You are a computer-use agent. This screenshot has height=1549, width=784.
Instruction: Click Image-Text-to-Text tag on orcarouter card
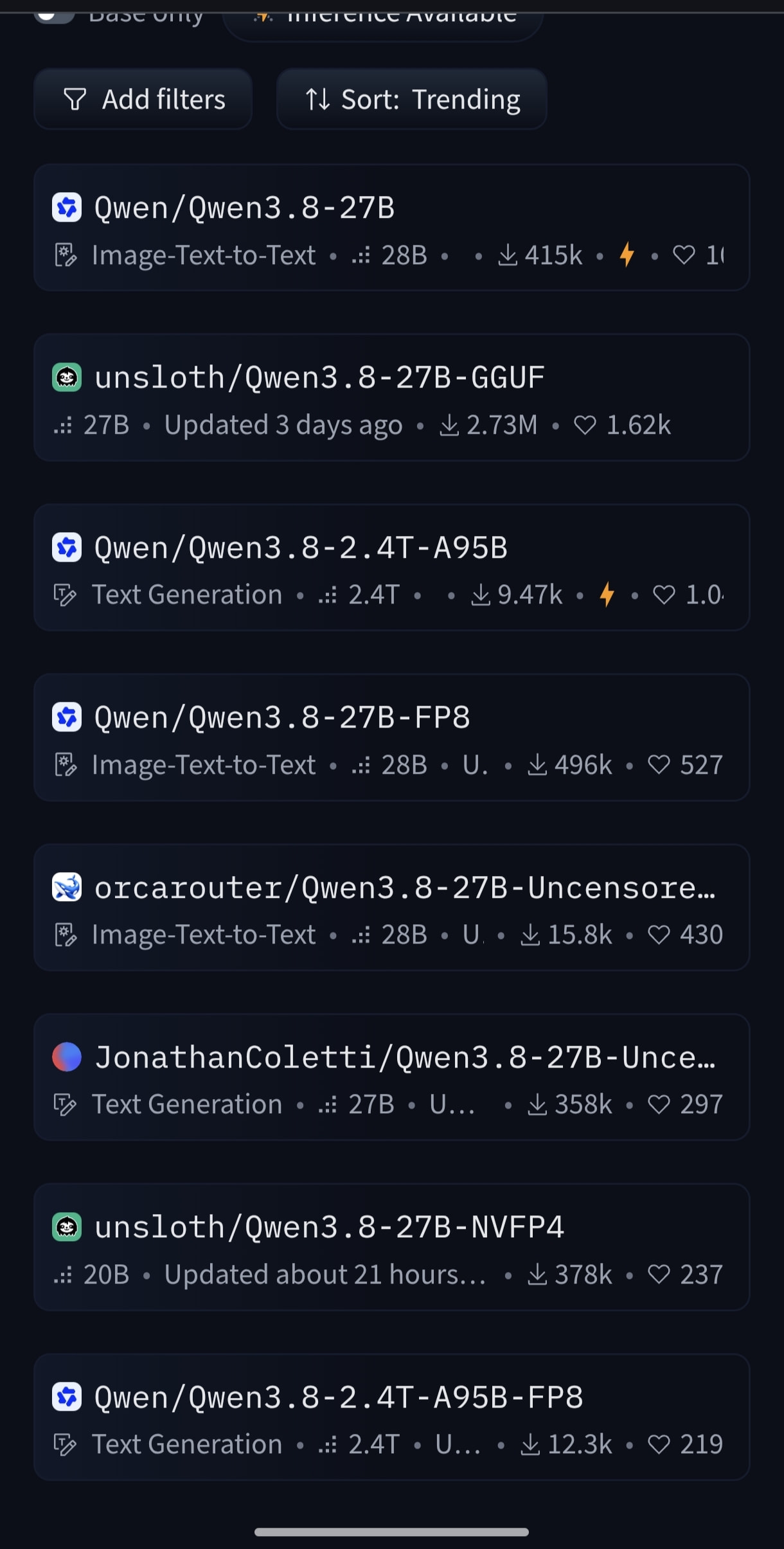204,935
